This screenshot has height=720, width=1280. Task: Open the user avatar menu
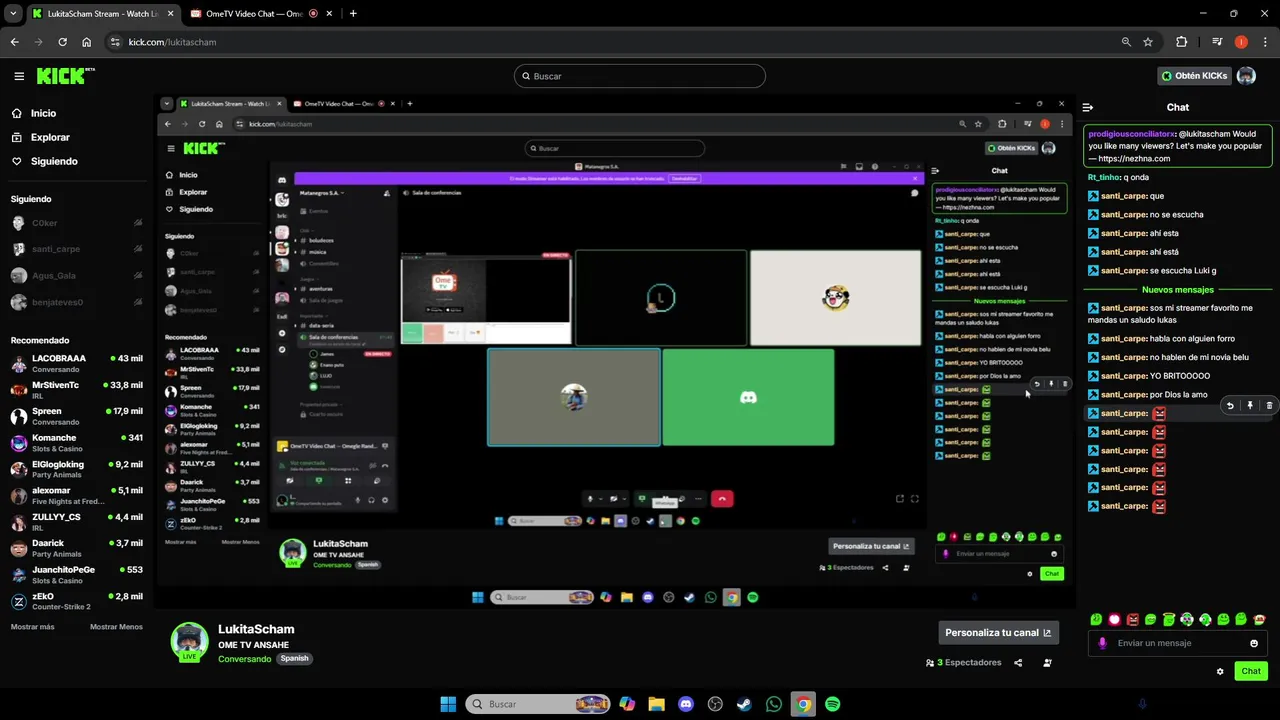coord(1246,76)
